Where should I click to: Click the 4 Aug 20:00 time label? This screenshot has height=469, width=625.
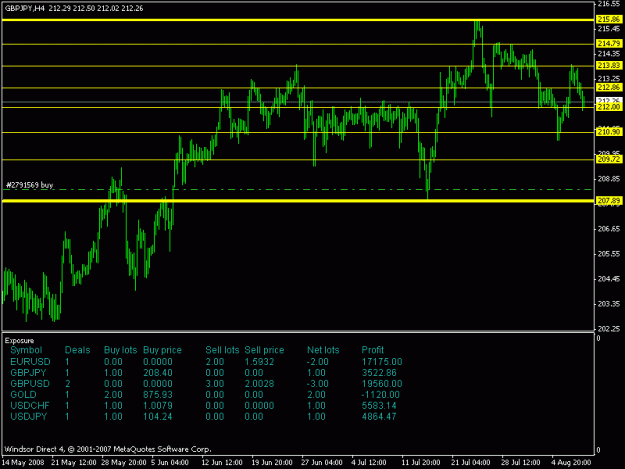[571, 463]
